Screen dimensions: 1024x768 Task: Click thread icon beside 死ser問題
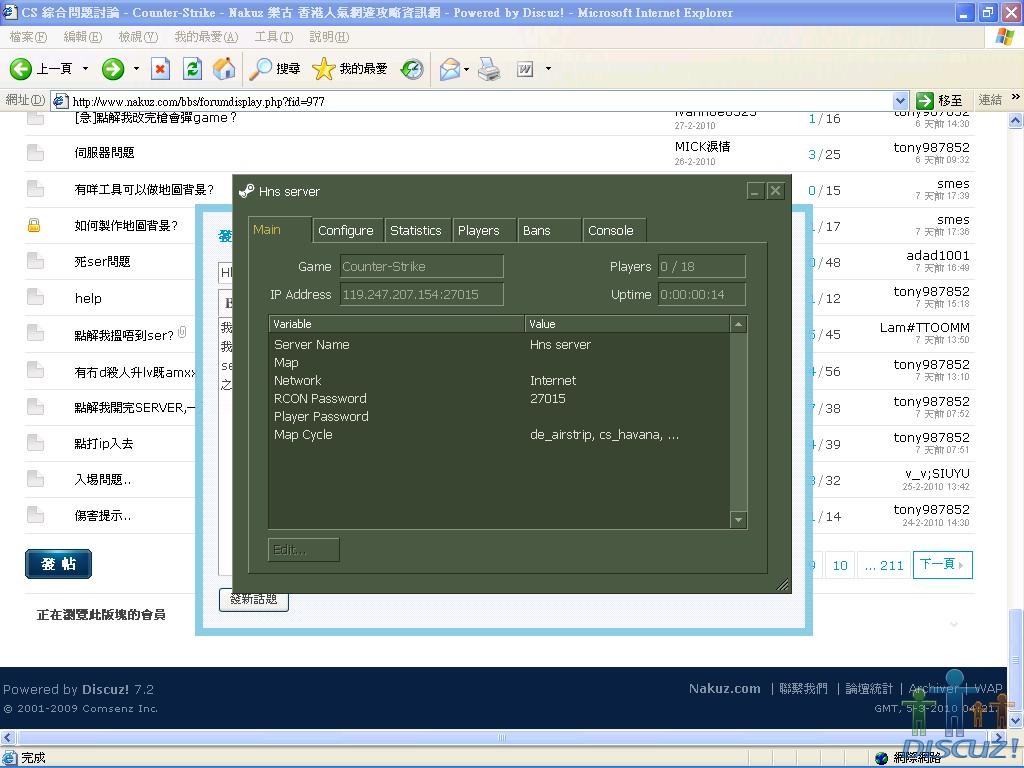[36, 261]
